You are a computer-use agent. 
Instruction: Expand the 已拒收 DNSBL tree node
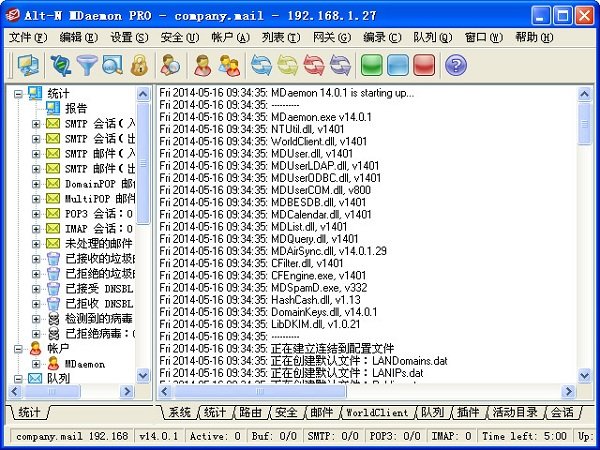tap(36, 304)
